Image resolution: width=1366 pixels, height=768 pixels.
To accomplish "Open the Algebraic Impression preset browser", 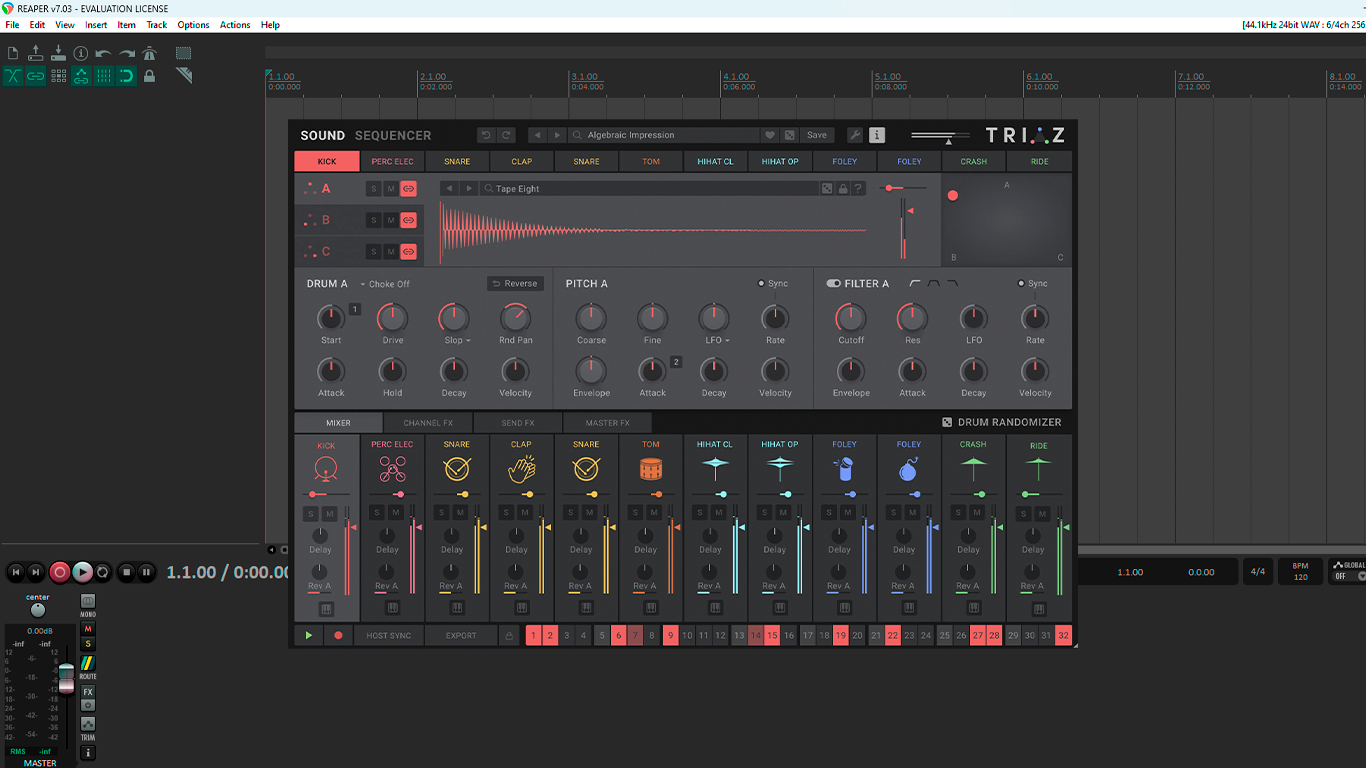I will pos(665,135).
